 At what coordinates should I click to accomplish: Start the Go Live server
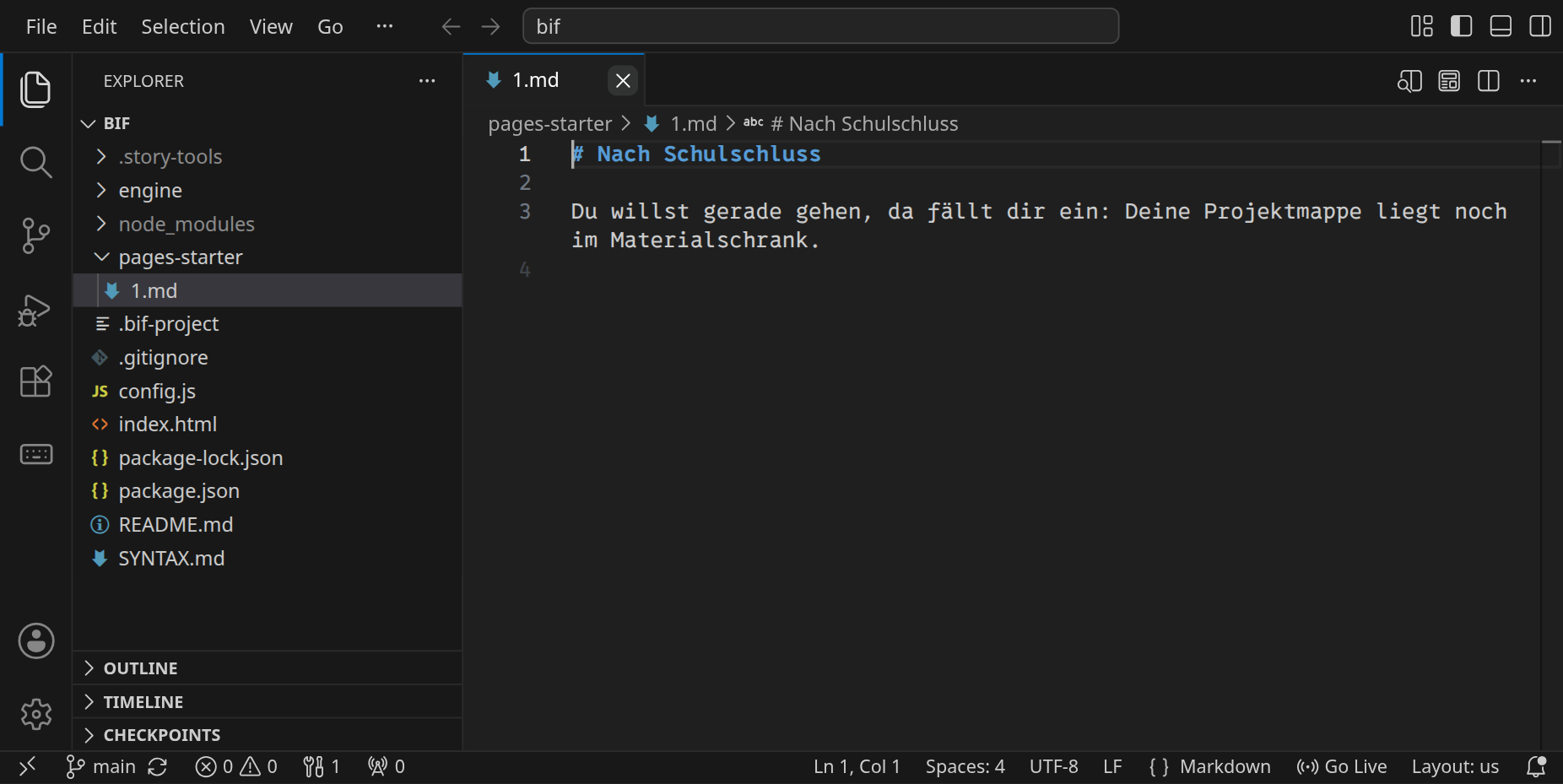1342,766
